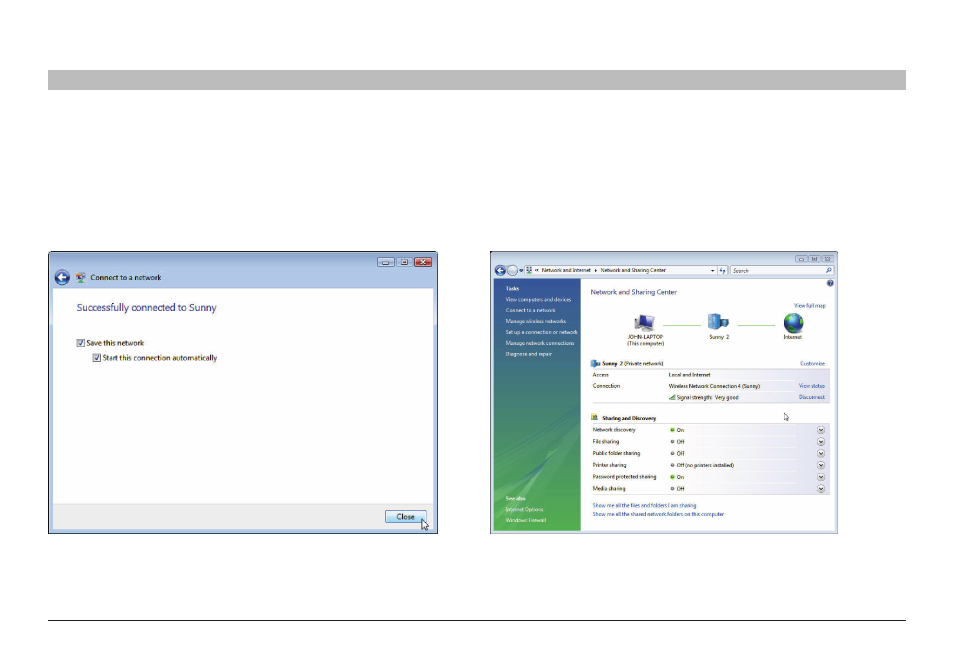The image size is (954, 668).
Task: Open help with the blue question mark icon
Action: 830,284
